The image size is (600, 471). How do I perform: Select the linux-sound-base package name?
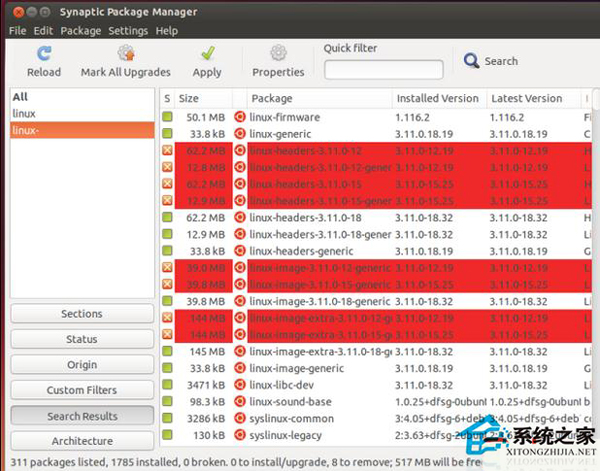click(290, 402)
